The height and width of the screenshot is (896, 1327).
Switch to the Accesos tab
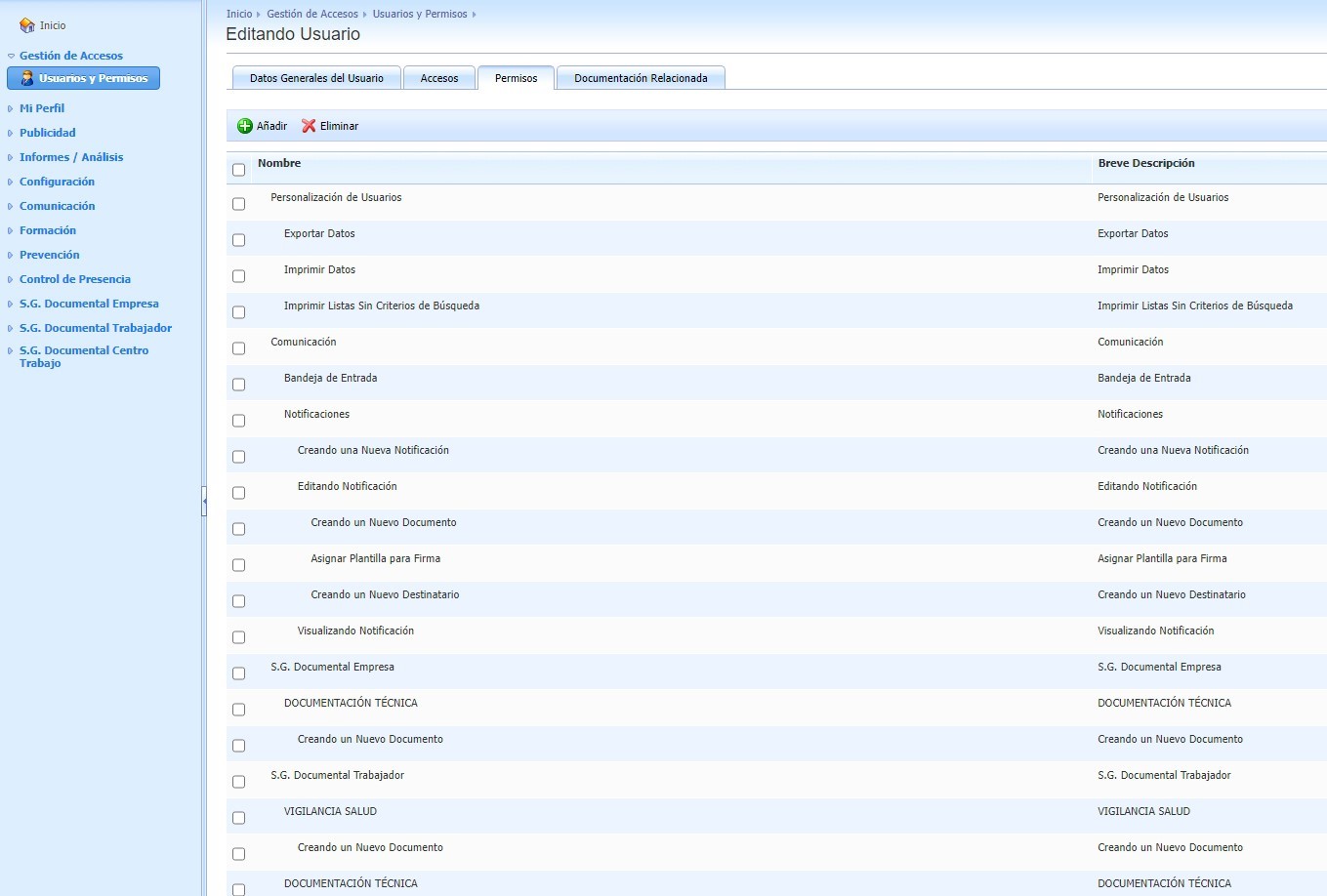[x=439, y=78]
